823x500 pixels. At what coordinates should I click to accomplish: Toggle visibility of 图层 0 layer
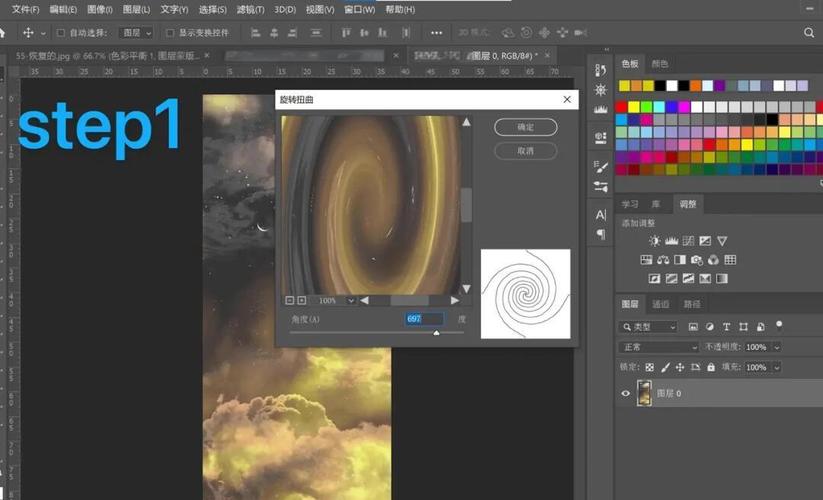pyautogui.click(x=626, y=394)
